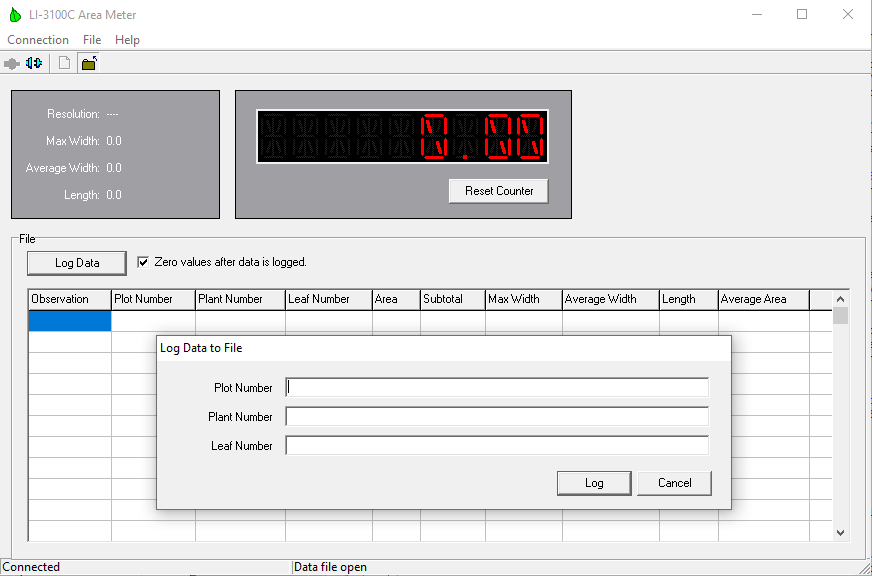Open the Connection menu
The image size is (872, 576).
click(38, 40)
